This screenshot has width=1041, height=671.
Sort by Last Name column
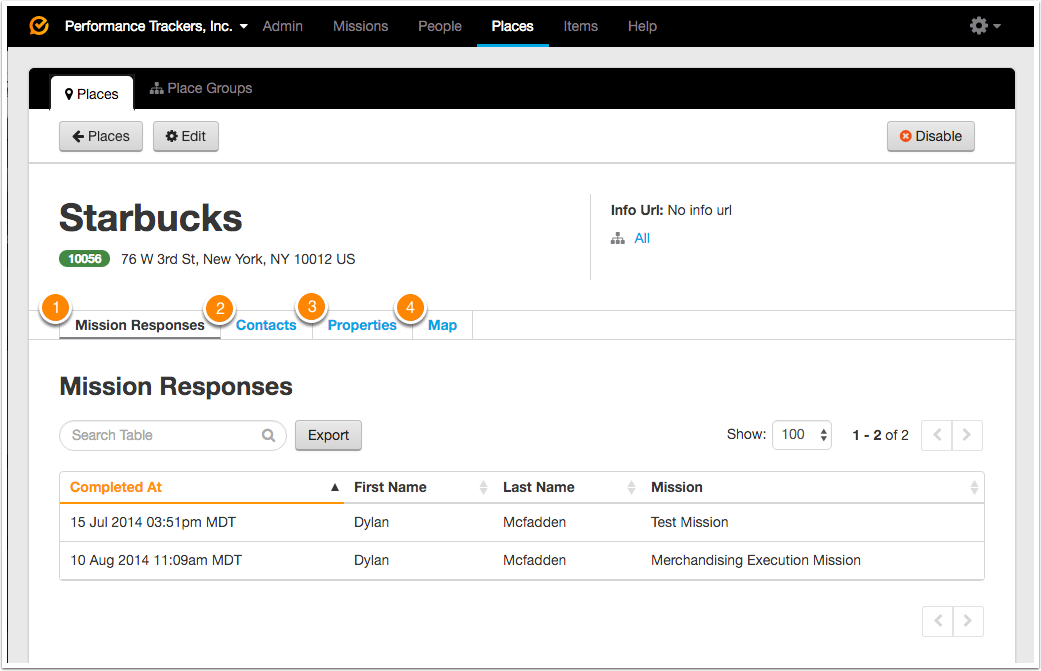point(567,487)
